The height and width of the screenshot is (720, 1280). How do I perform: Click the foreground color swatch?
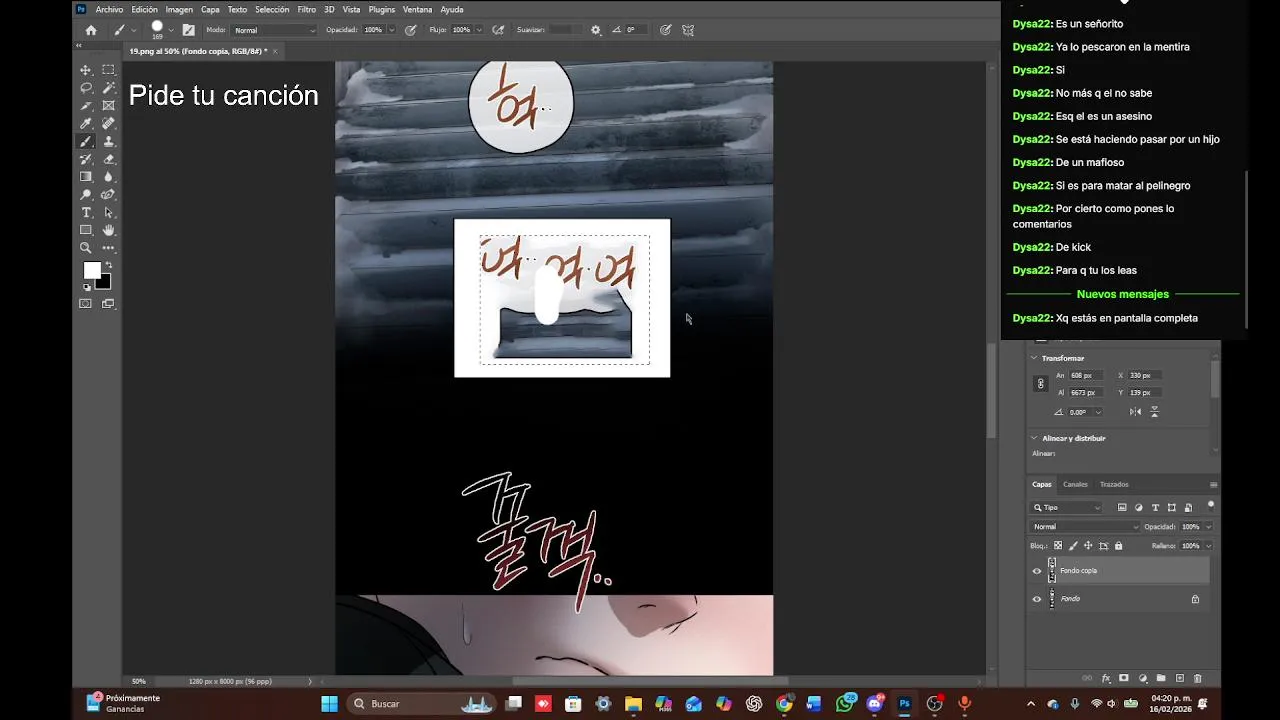92,271
